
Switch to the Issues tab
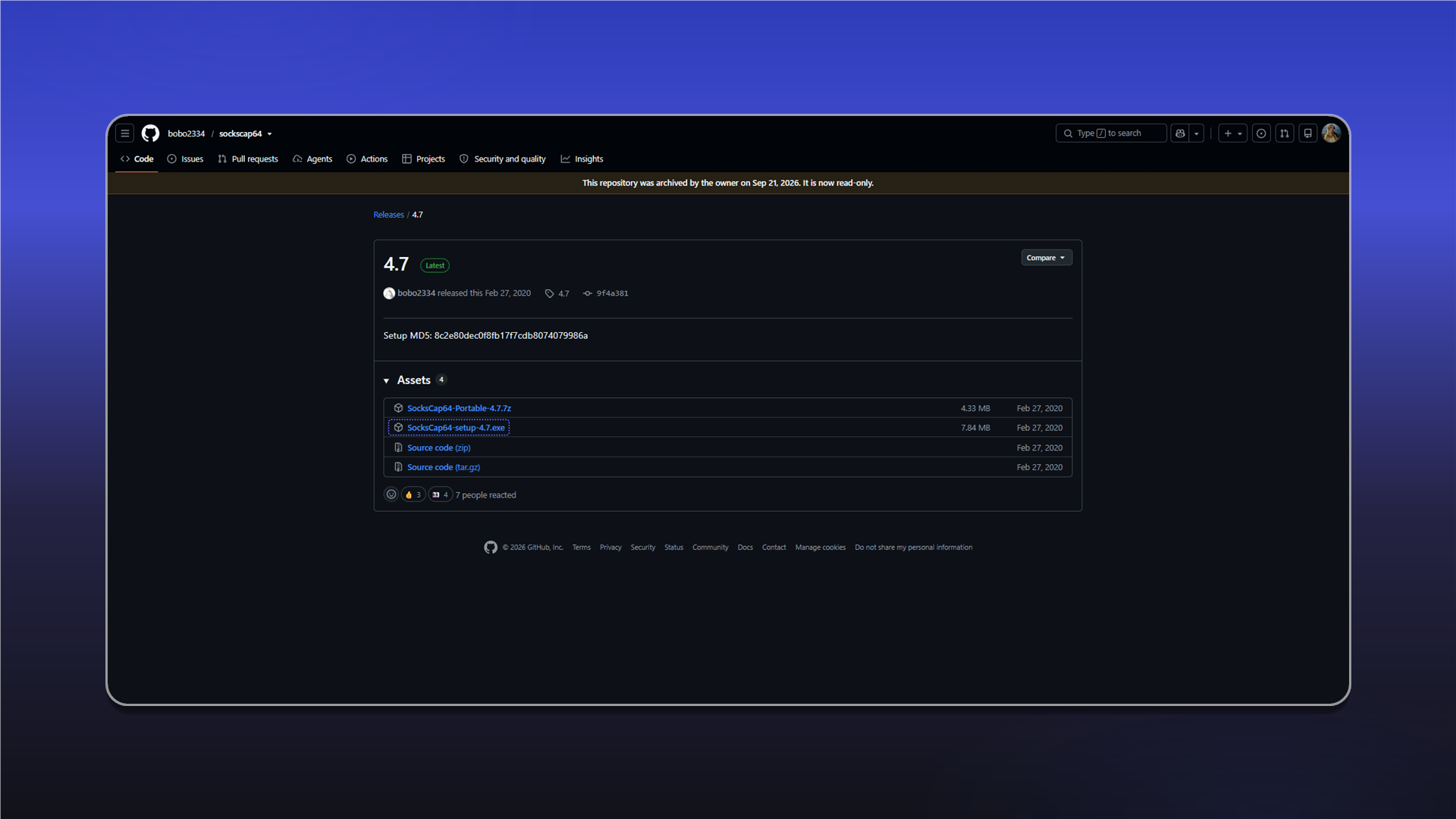(185, 159)
